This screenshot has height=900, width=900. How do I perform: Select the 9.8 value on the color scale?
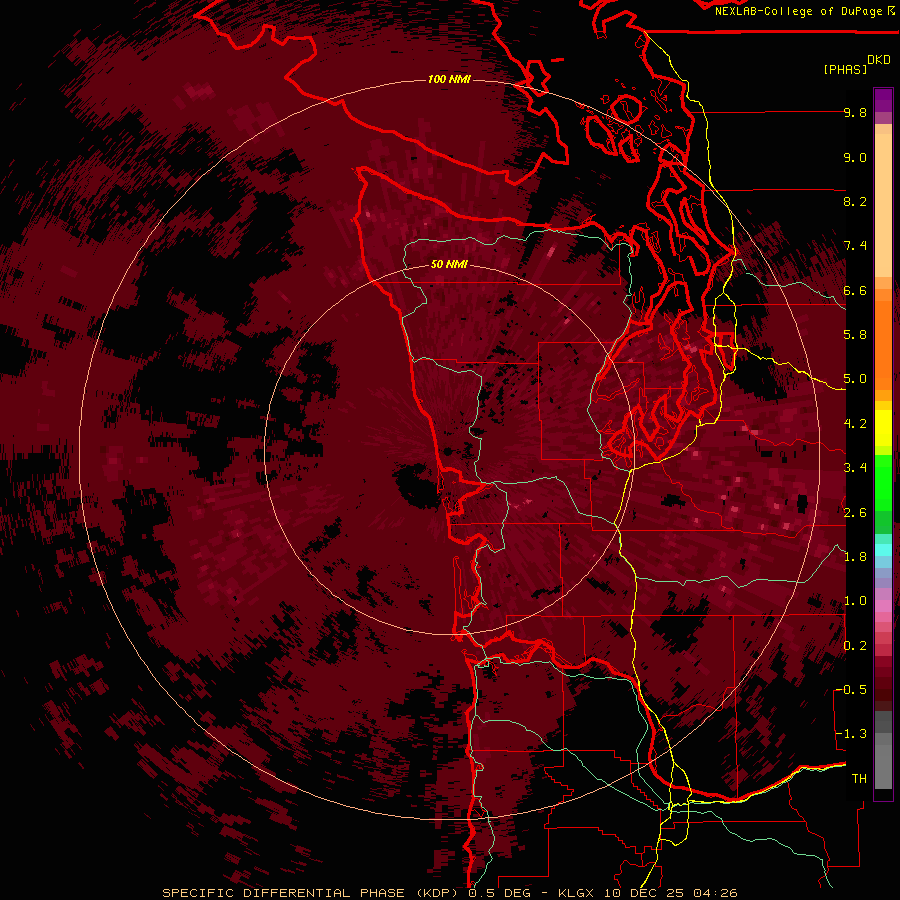(x=855, y=112)
